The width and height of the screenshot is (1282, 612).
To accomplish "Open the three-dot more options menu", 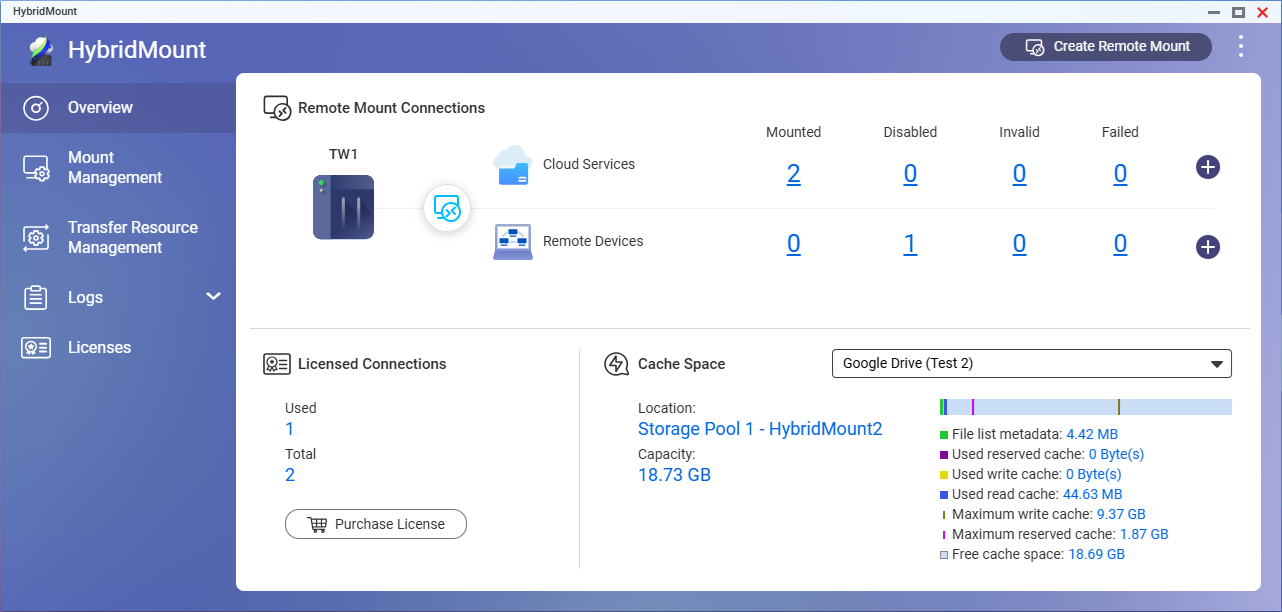I will click(x=1240, y=46).
